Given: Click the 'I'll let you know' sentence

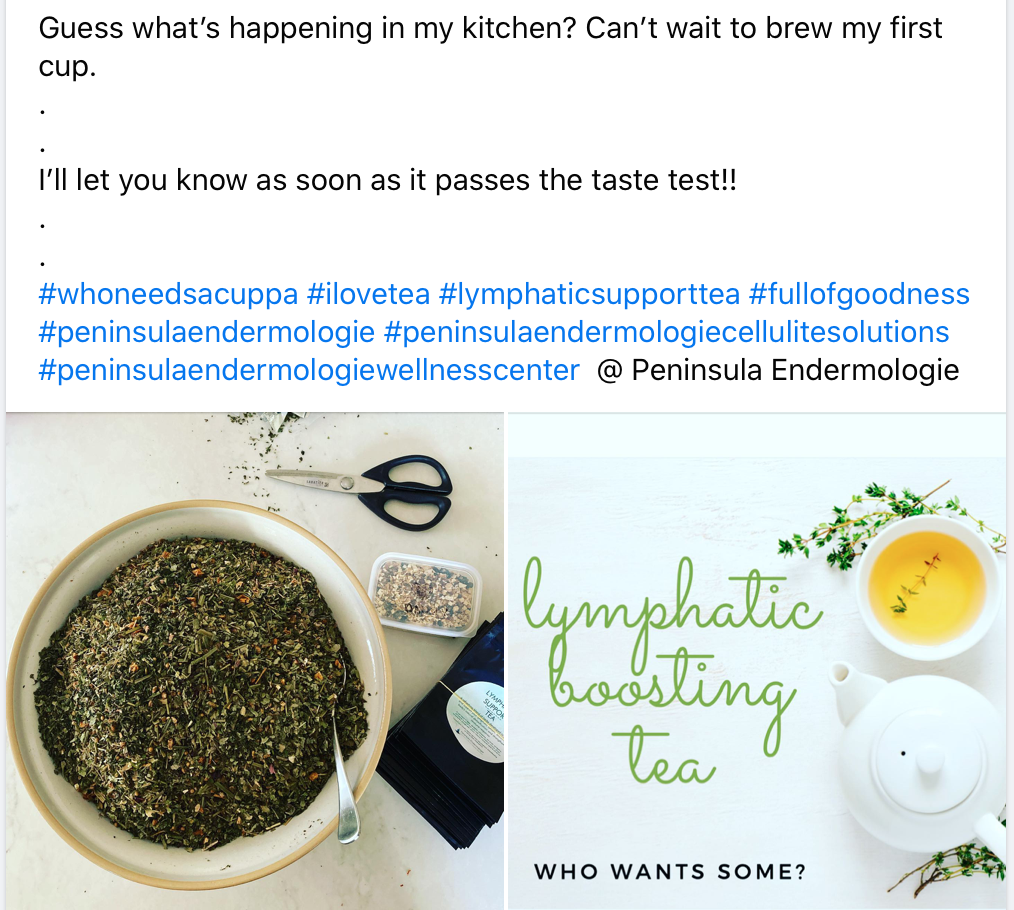Looking at the screenshot, I should (387, 180).
